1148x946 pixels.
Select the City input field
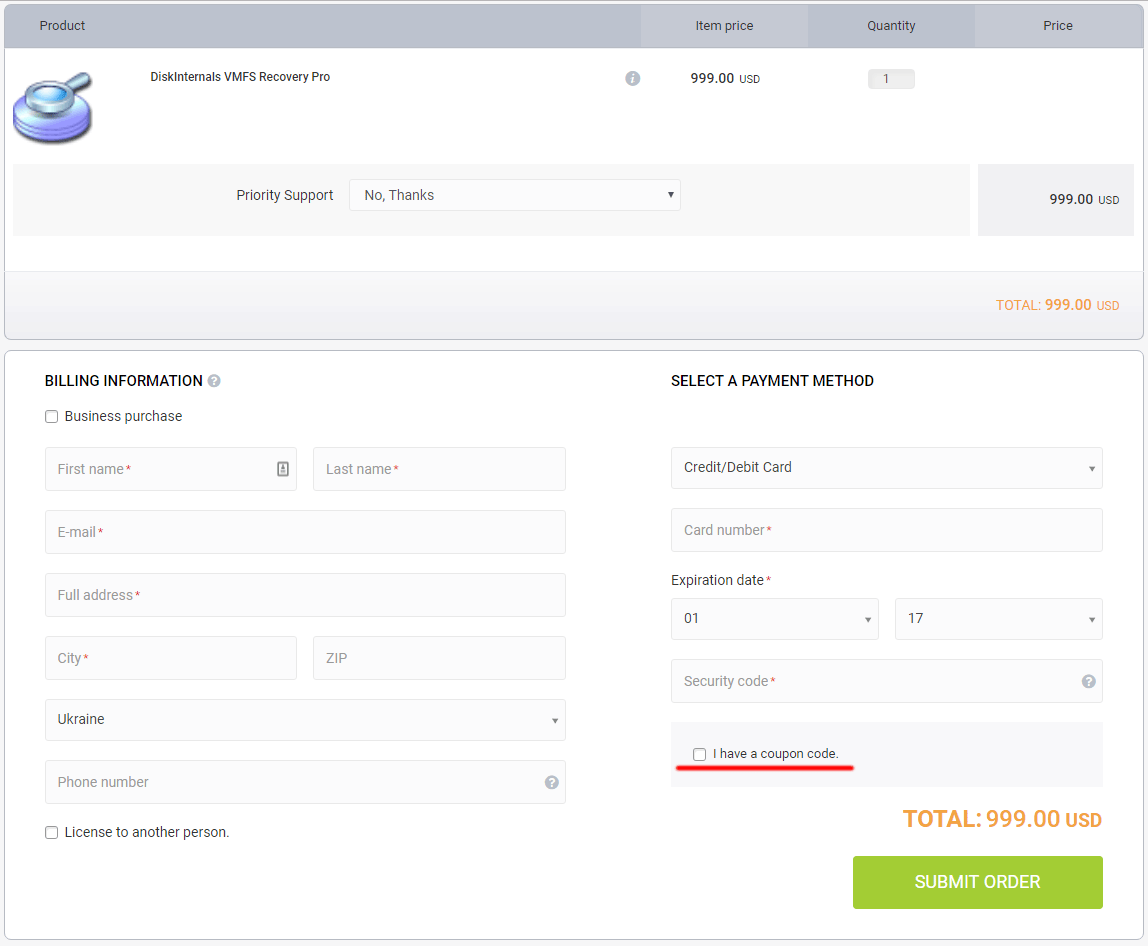click(171, 658)
